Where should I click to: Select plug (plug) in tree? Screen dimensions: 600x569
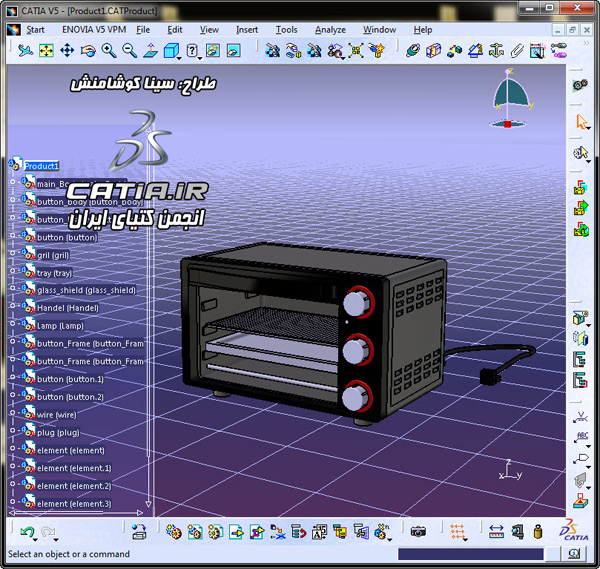pos(58,433)
